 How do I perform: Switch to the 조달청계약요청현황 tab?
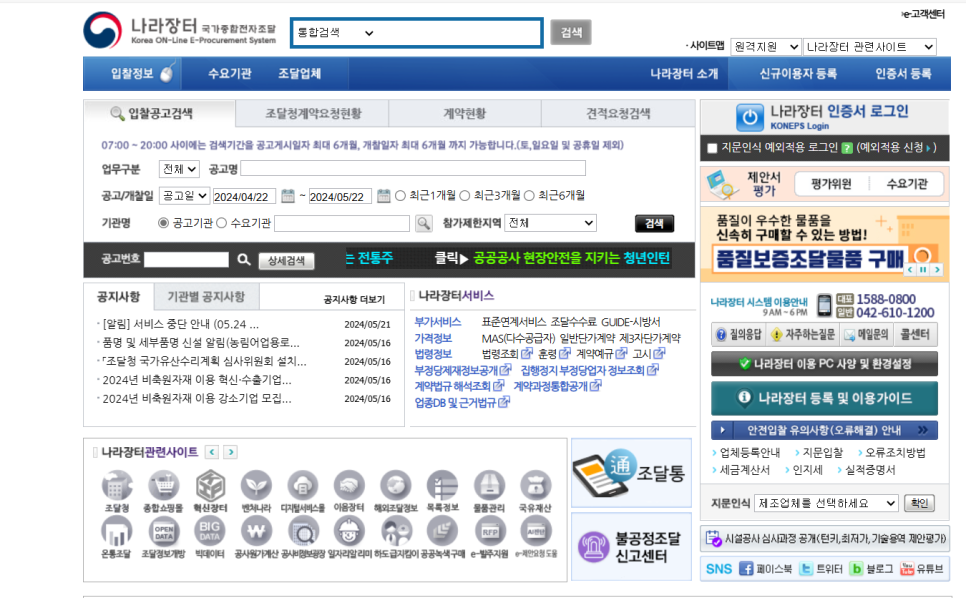(312, 113)
